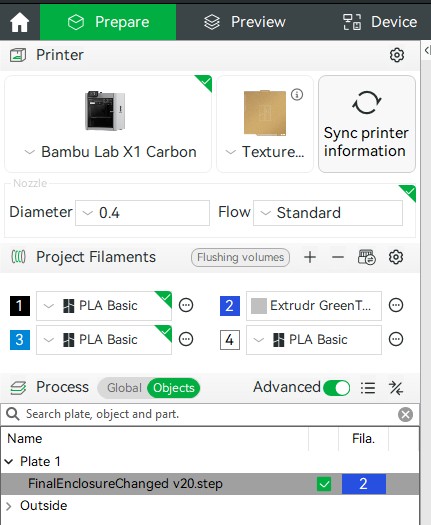Click the Name column header
The height and width of the screenshot is (525, 431).
[25, 439]
